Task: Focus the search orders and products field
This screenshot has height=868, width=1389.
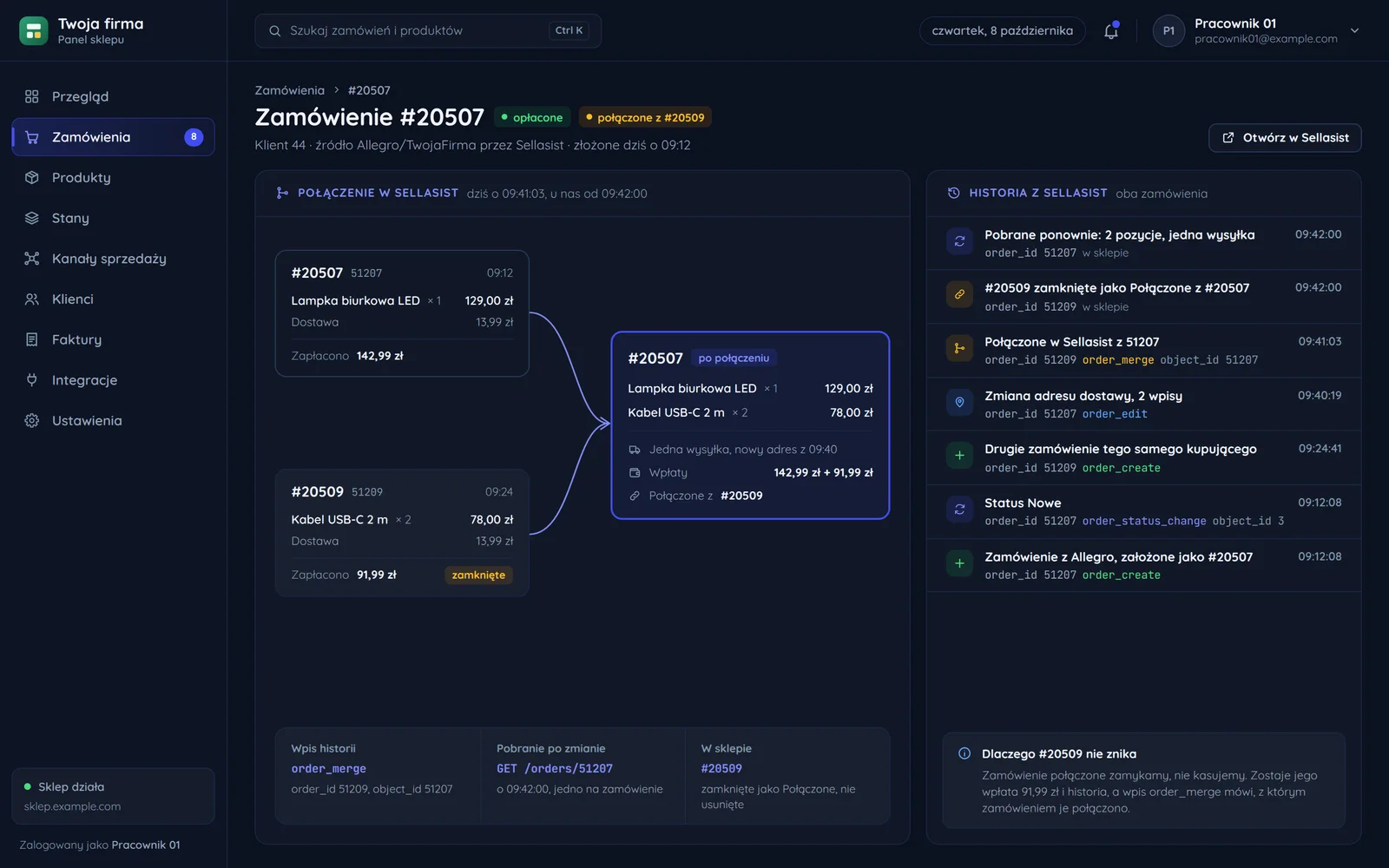Action: click(x=428, y=30)
